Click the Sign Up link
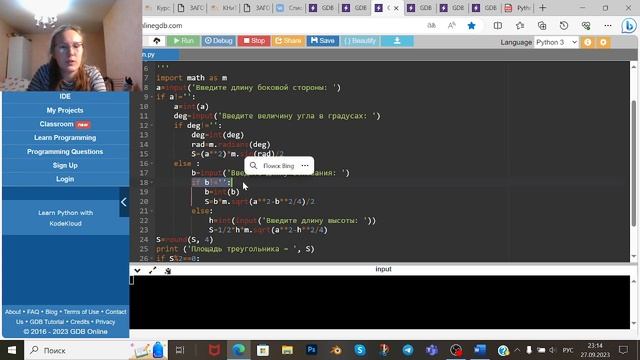This screenshot has width=640, height=360. (65, 165)
